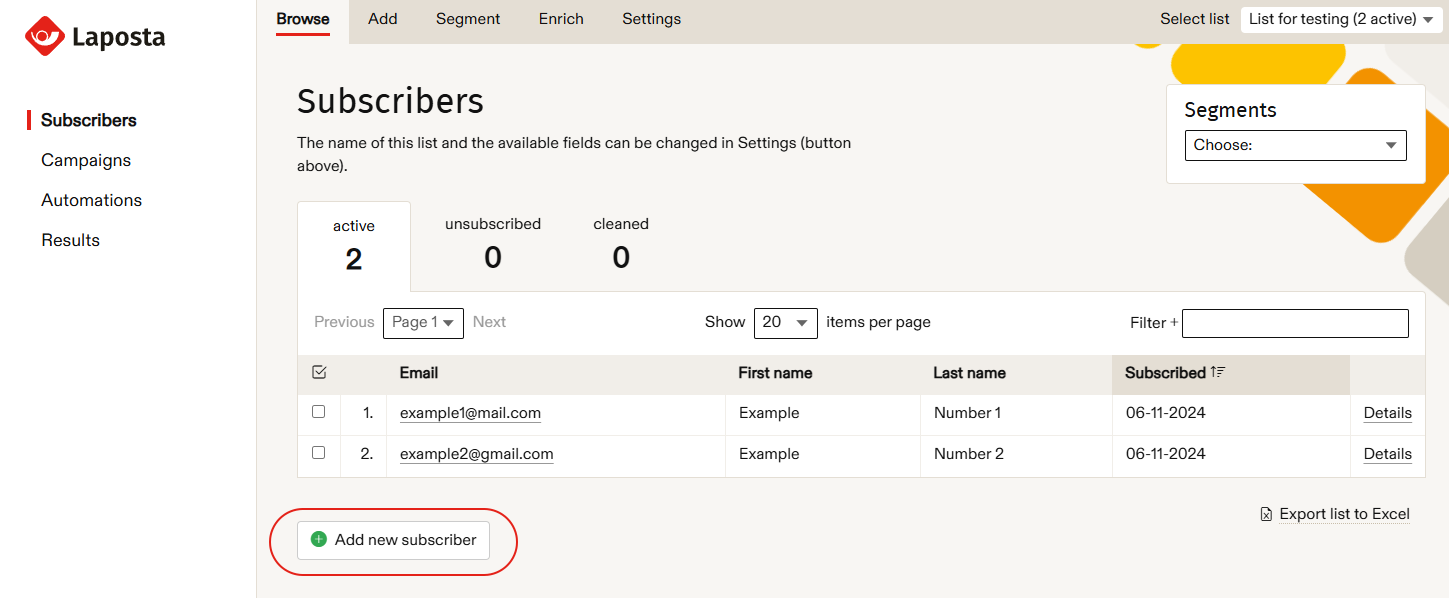Go to Subscribers in the sidebar
The width and height of the screenshot is (1449, 598).
tap(89, 120)
